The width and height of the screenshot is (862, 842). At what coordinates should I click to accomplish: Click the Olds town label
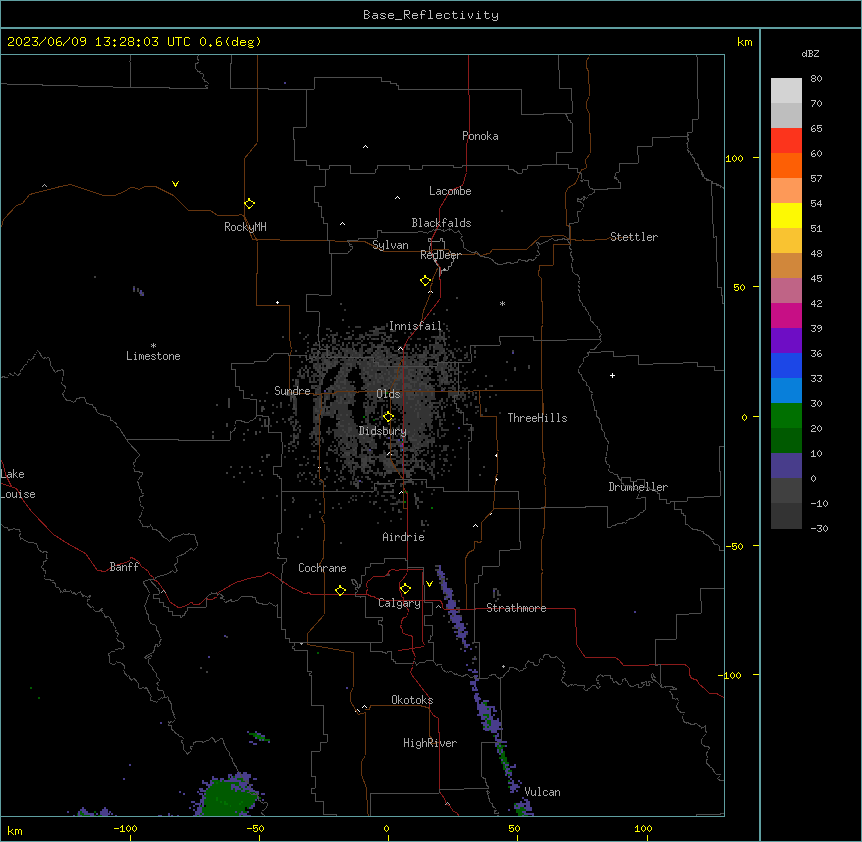388,394
